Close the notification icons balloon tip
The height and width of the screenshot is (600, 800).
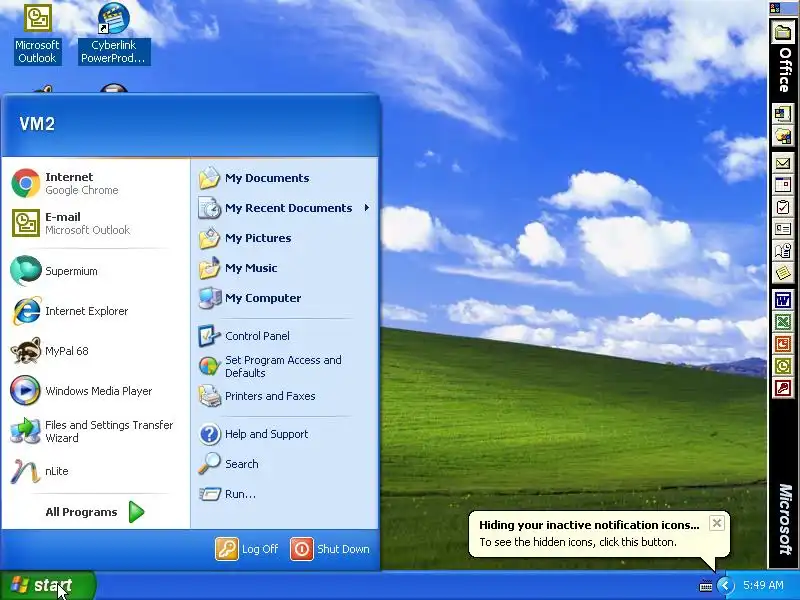[x=716, y=523]
